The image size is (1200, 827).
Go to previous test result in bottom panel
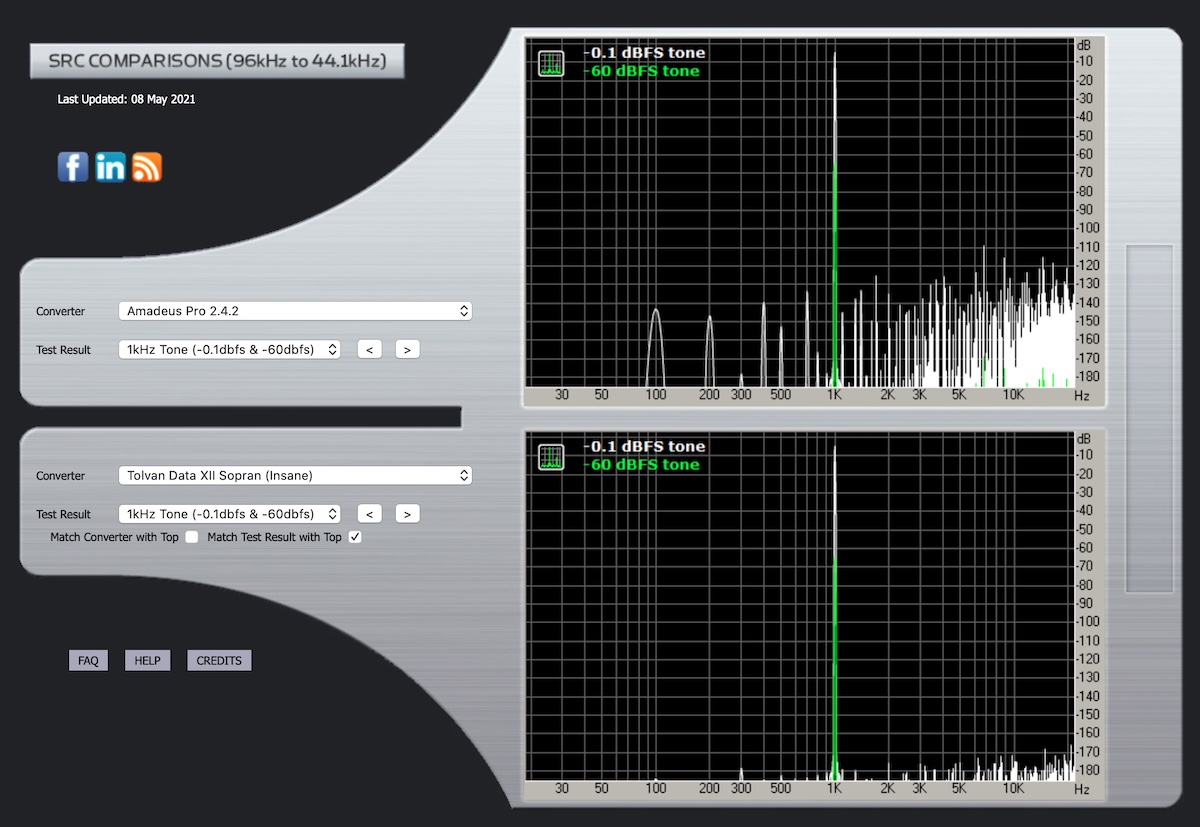click(369, 514)
